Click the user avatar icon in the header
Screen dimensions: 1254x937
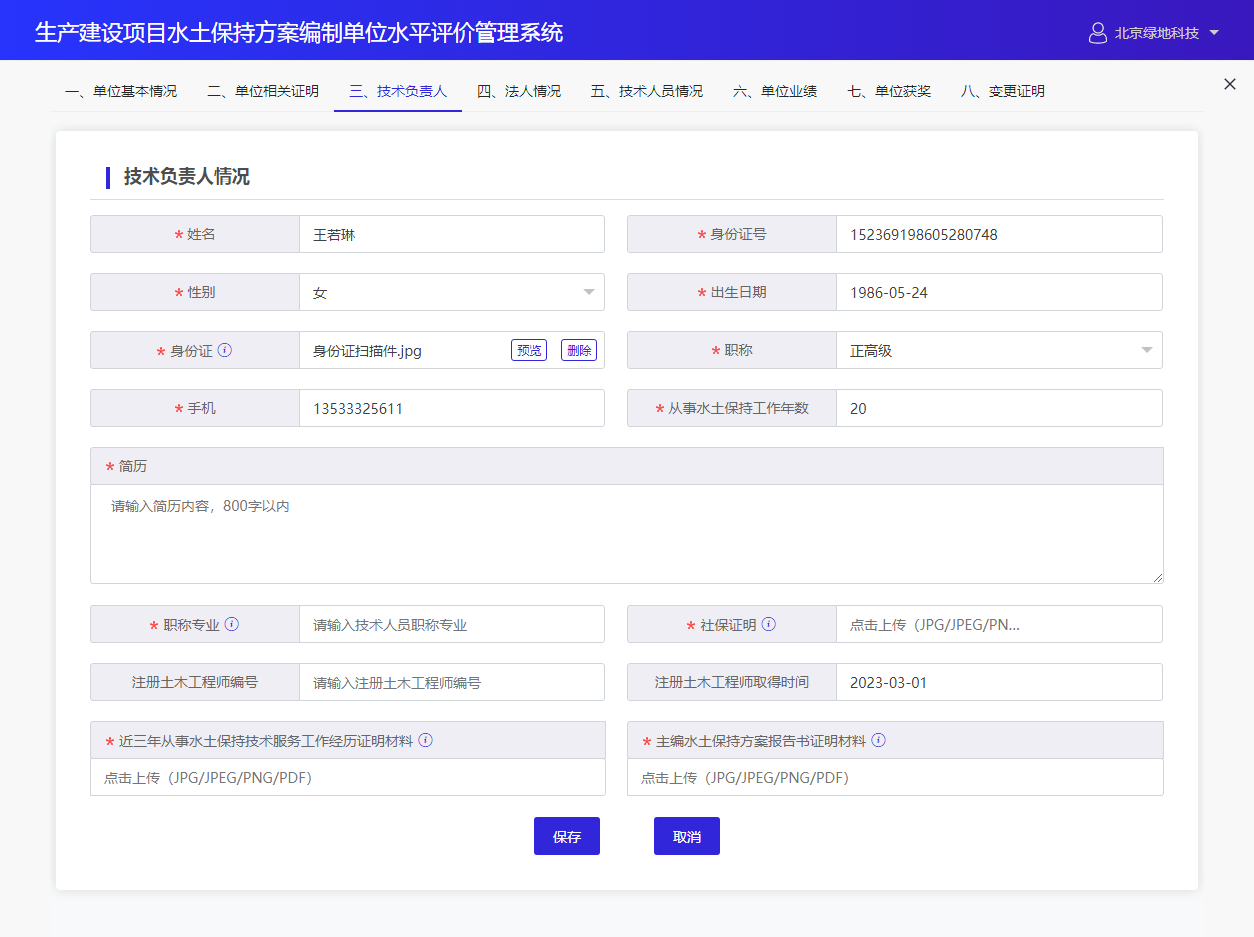click(1096, 32)
